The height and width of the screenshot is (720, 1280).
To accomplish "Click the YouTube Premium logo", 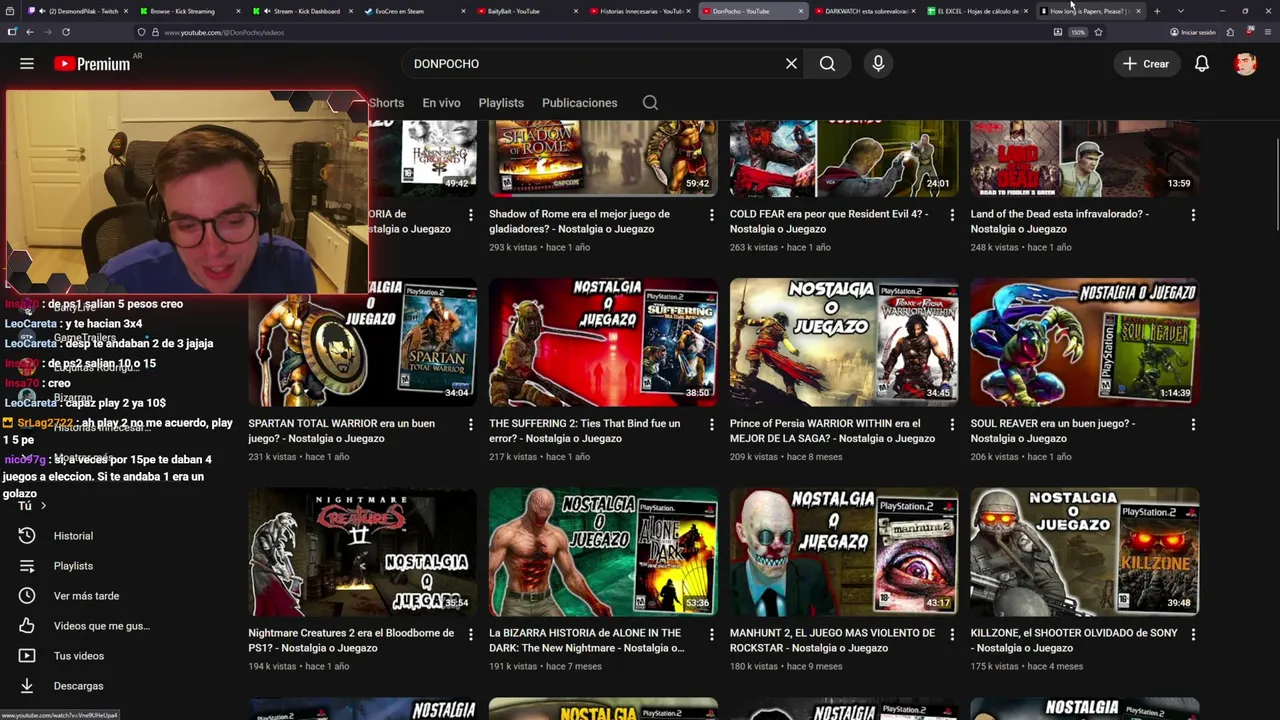I will [92, 63].
